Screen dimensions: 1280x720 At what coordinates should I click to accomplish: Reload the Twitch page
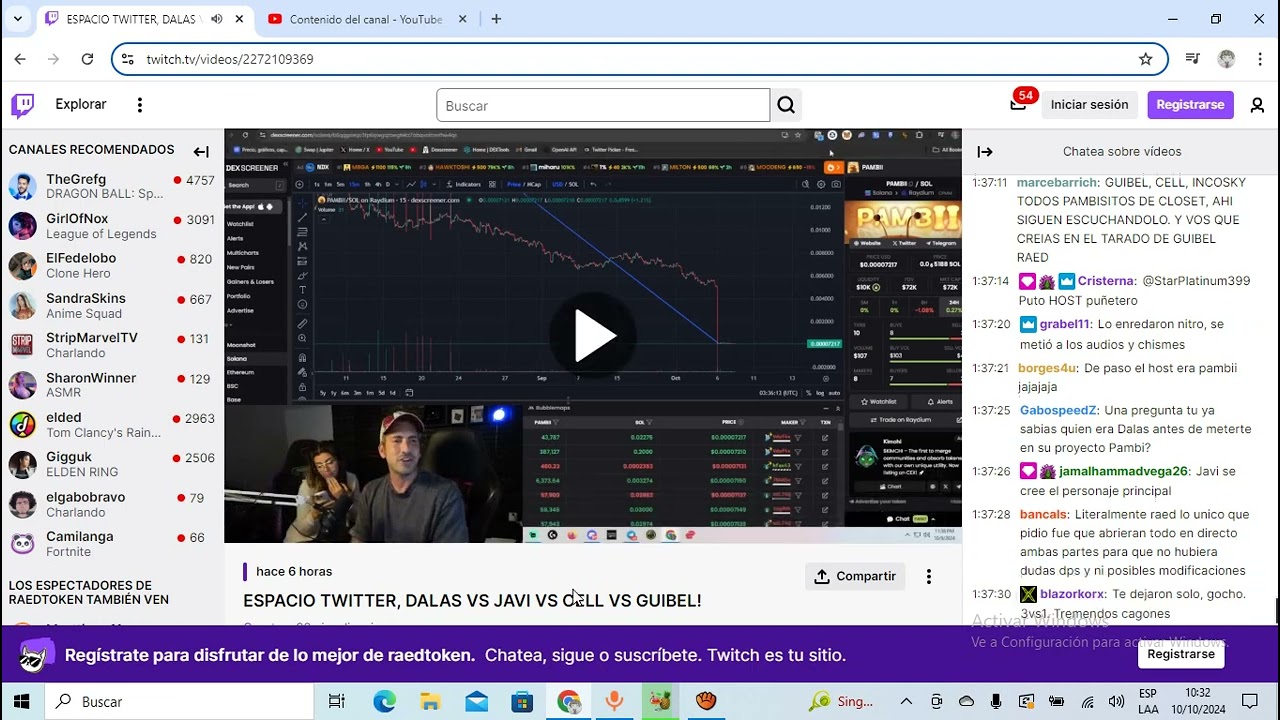(x=87, y=59)
